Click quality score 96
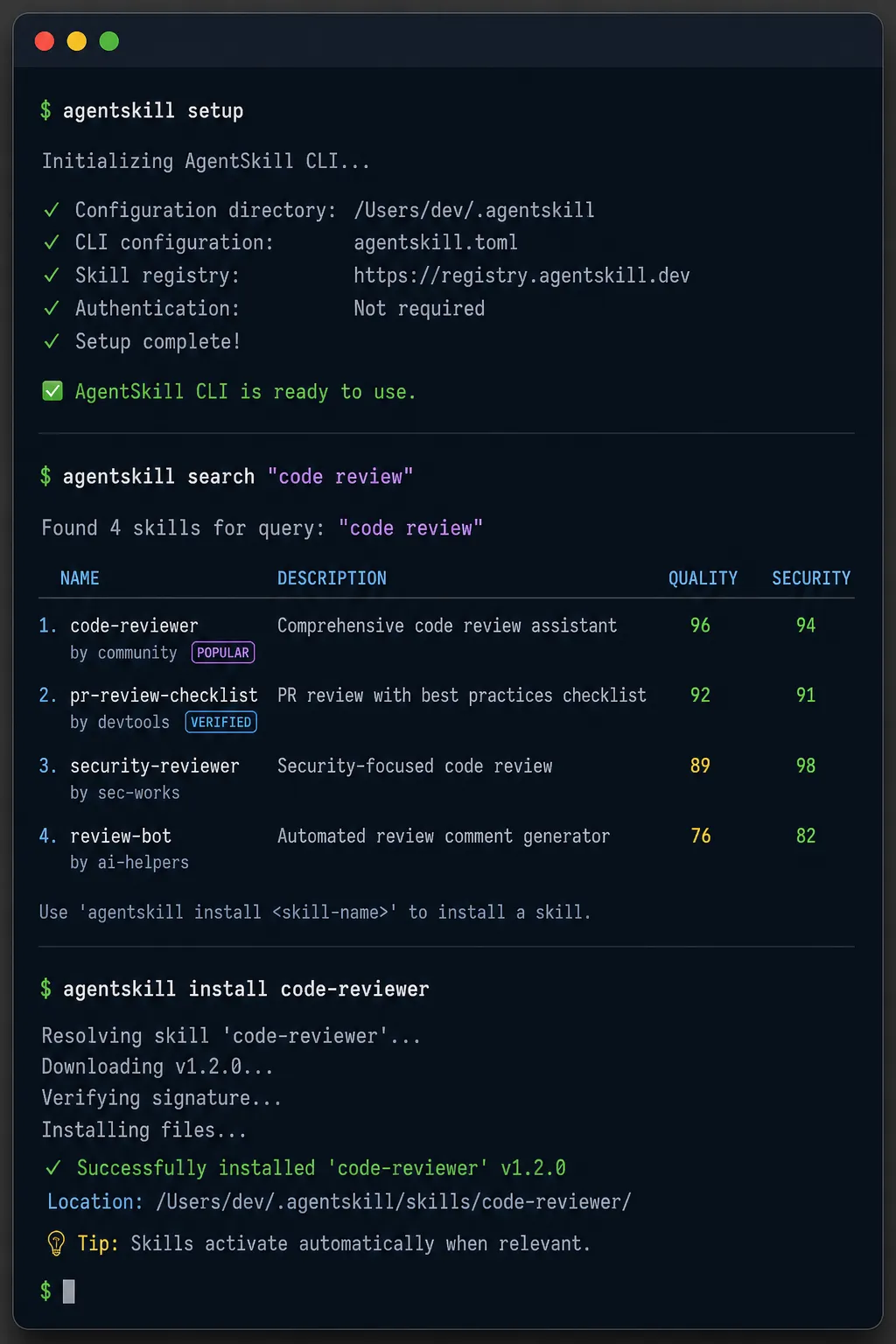This screenshot has height=1344, width=896. [700, 626]
